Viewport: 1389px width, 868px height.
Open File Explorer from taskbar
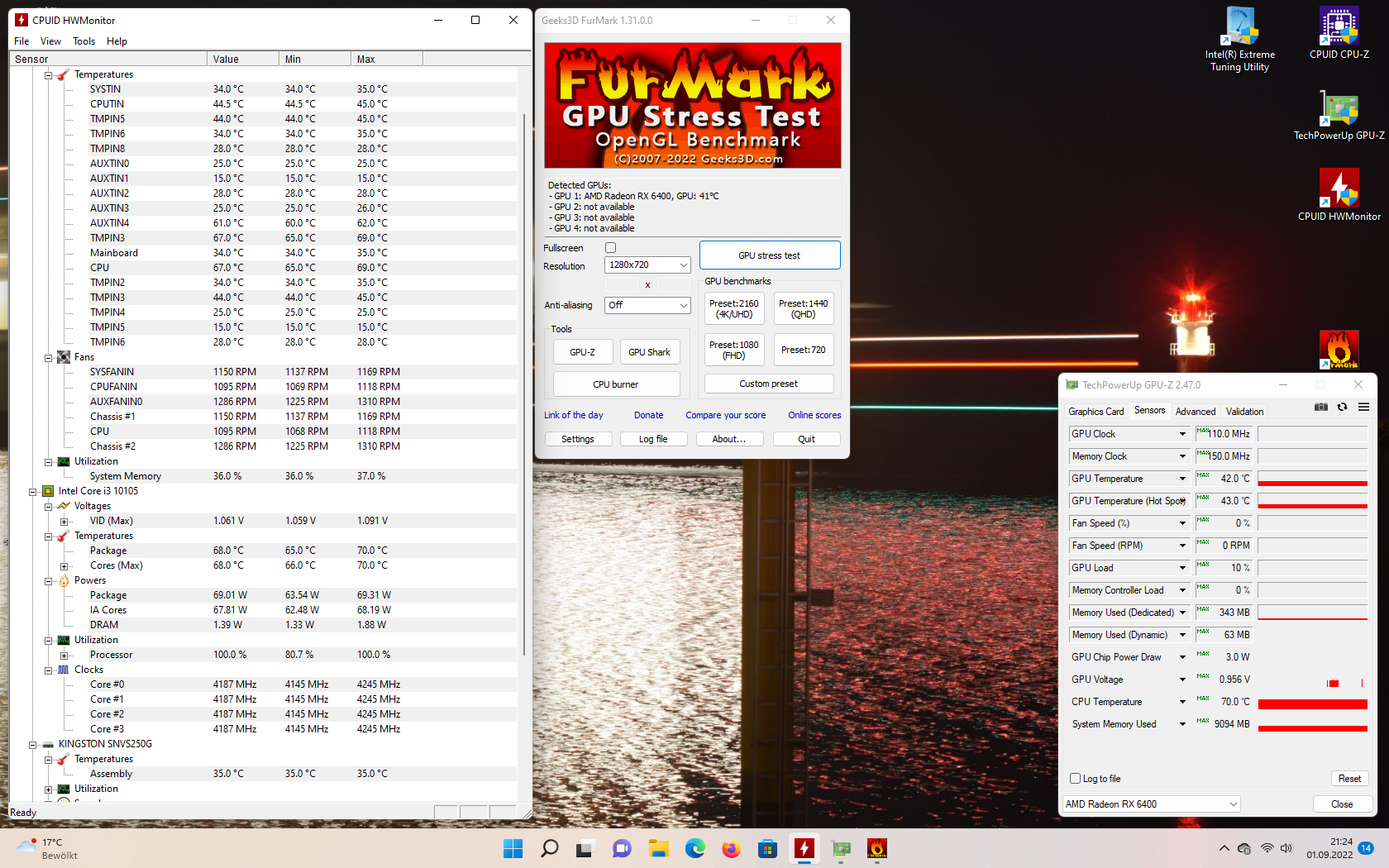coord(658,848)
